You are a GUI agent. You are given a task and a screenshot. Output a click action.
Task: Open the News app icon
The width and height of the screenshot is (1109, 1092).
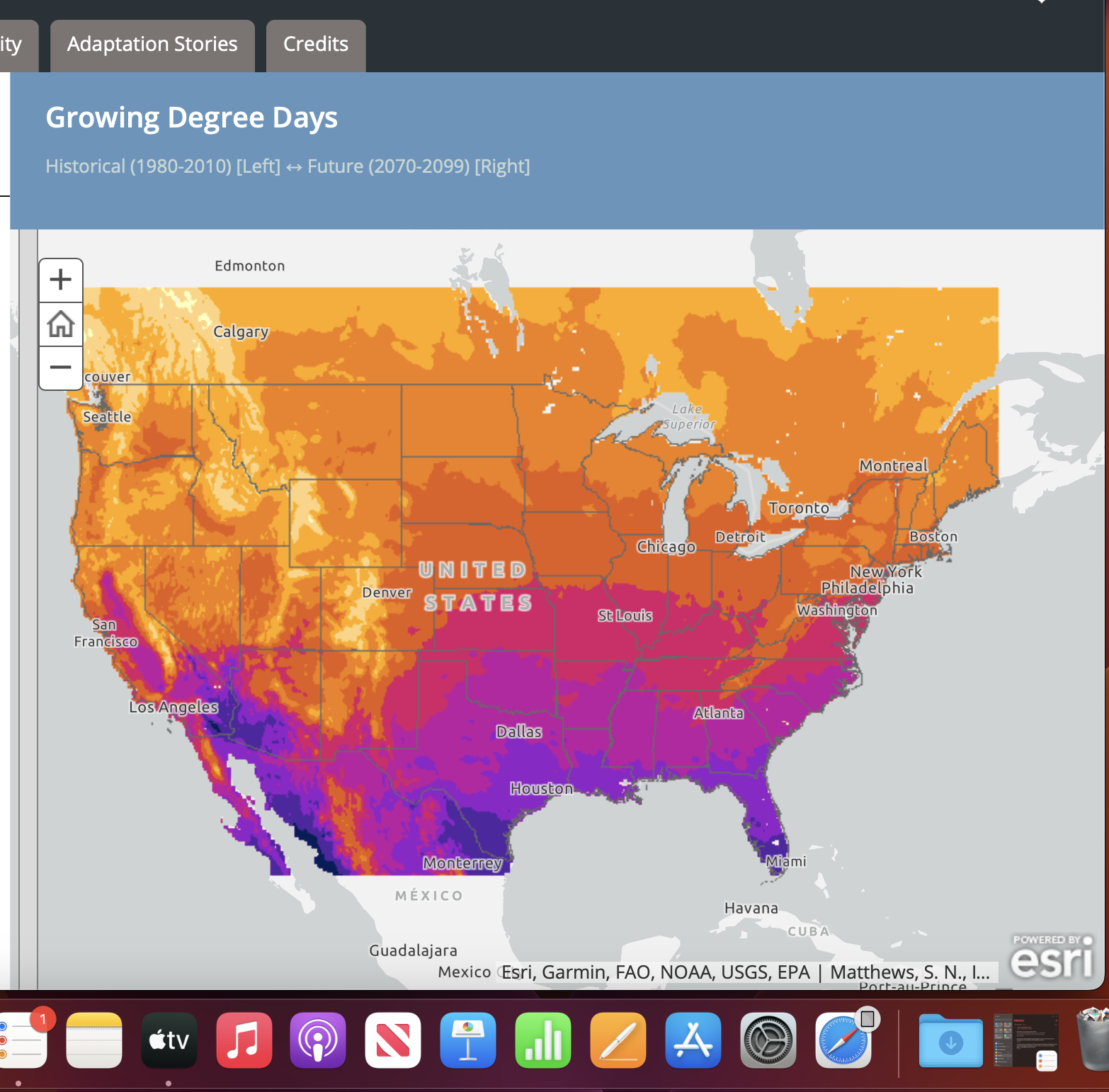click(393, 1040)
